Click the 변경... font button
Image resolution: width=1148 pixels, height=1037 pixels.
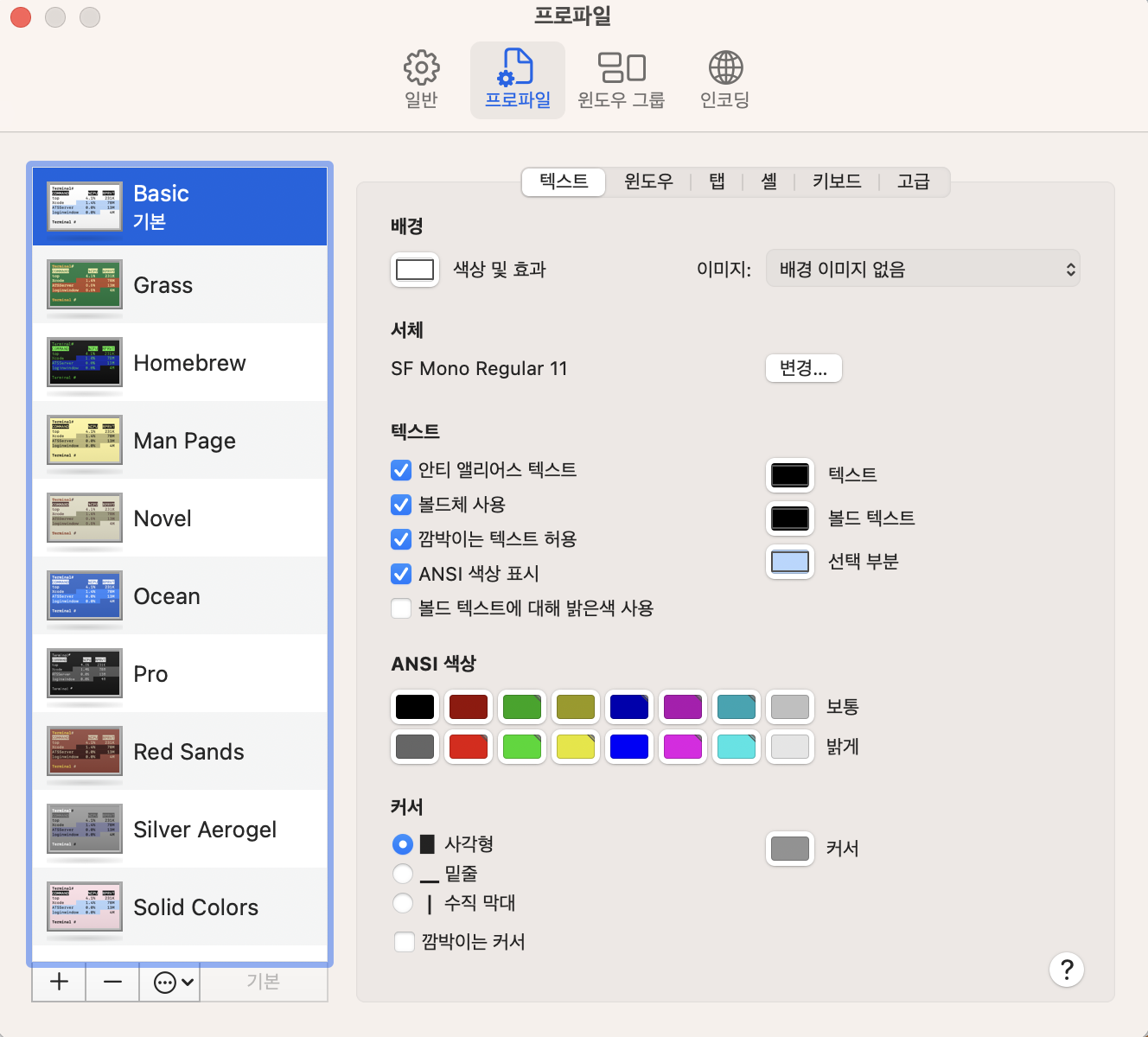(804, 368)
